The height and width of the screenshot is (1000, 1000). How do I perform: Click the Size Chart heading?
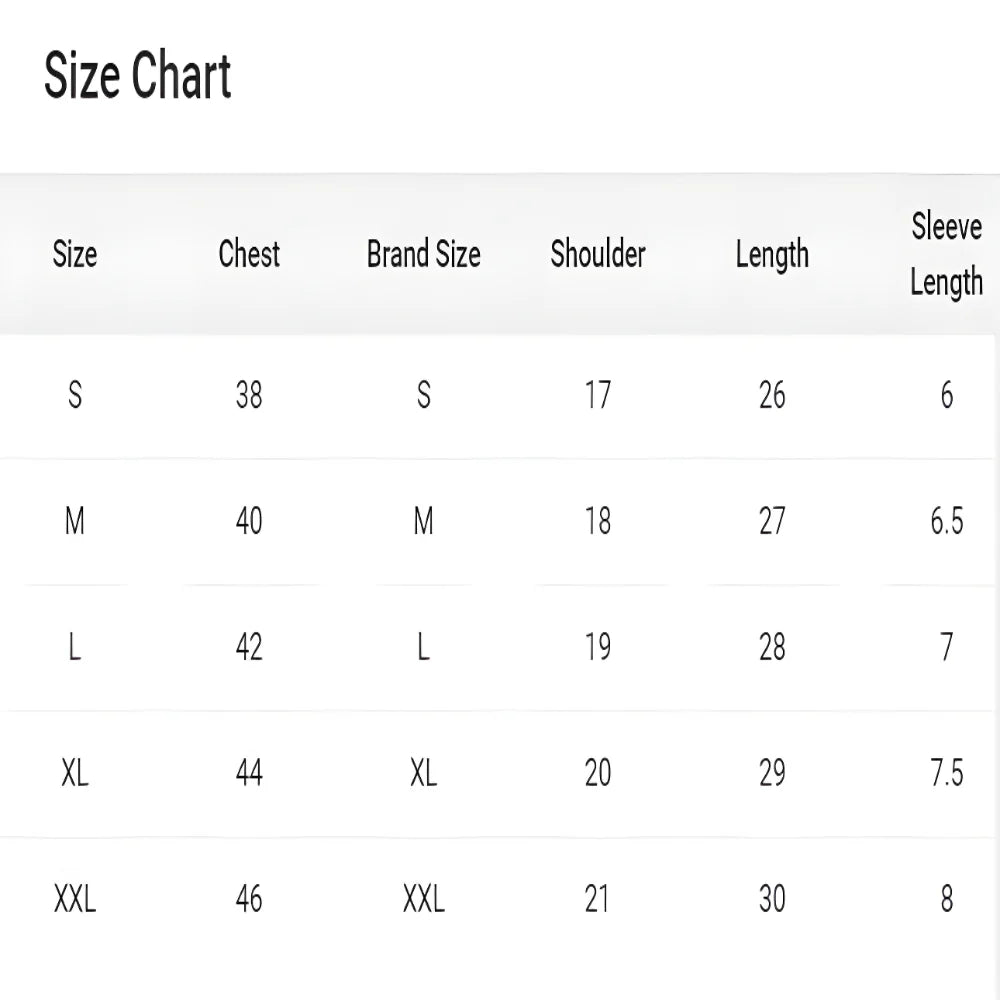[x=138, y=78]
